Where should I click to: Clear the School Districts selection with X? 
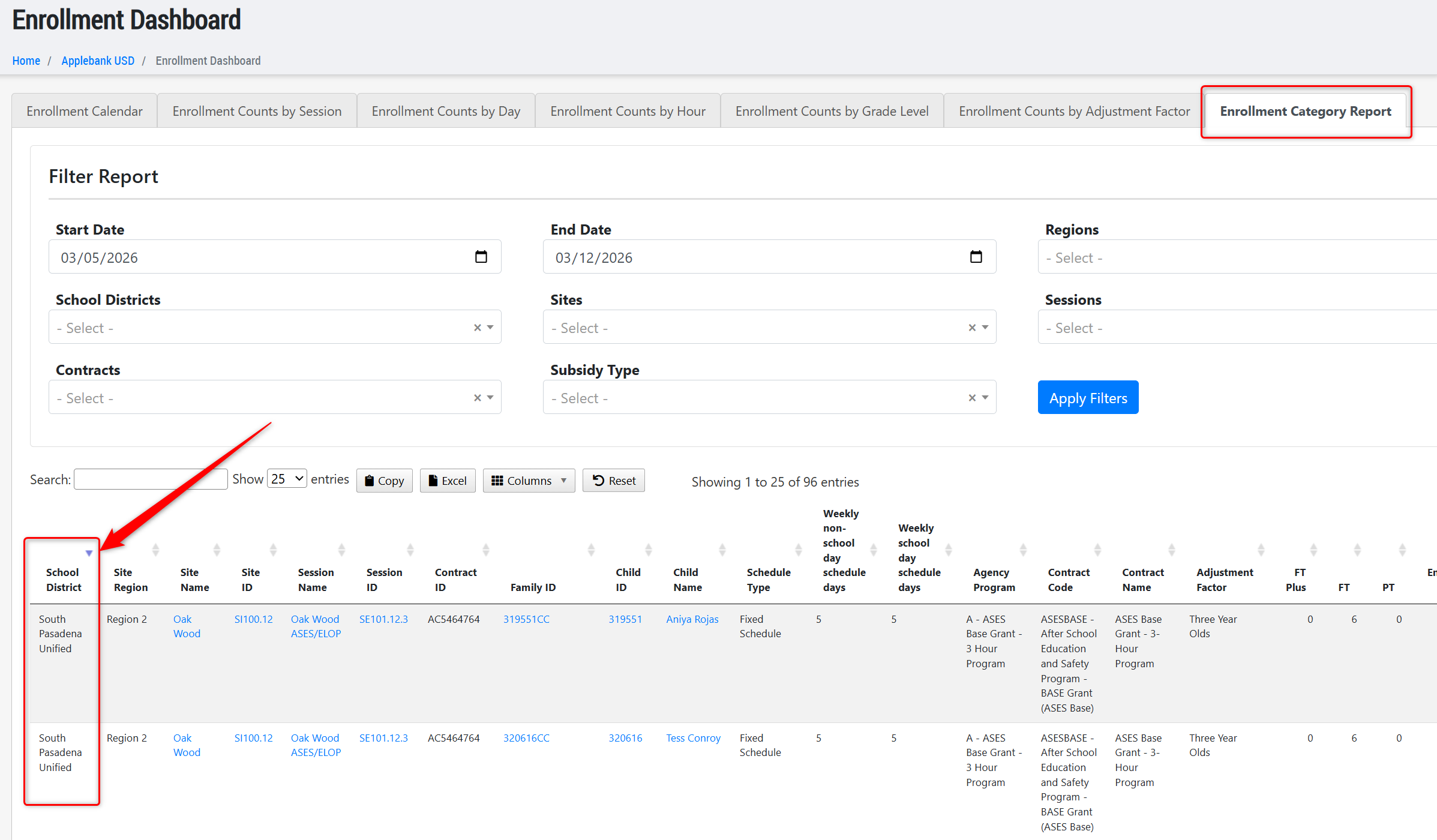click(478, 328)
